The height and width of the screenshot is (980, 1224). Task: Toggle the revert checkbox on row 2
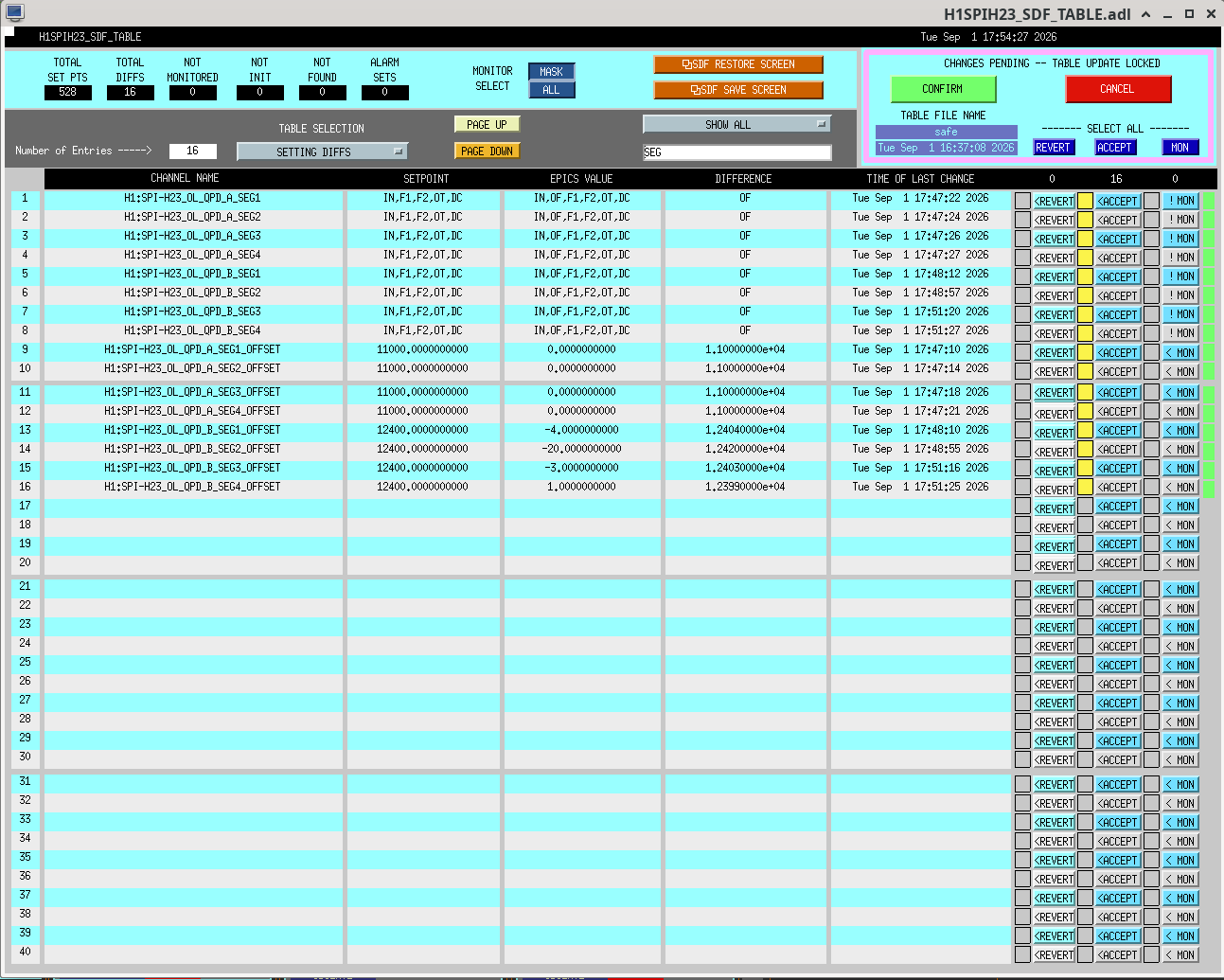(1022, 220)
